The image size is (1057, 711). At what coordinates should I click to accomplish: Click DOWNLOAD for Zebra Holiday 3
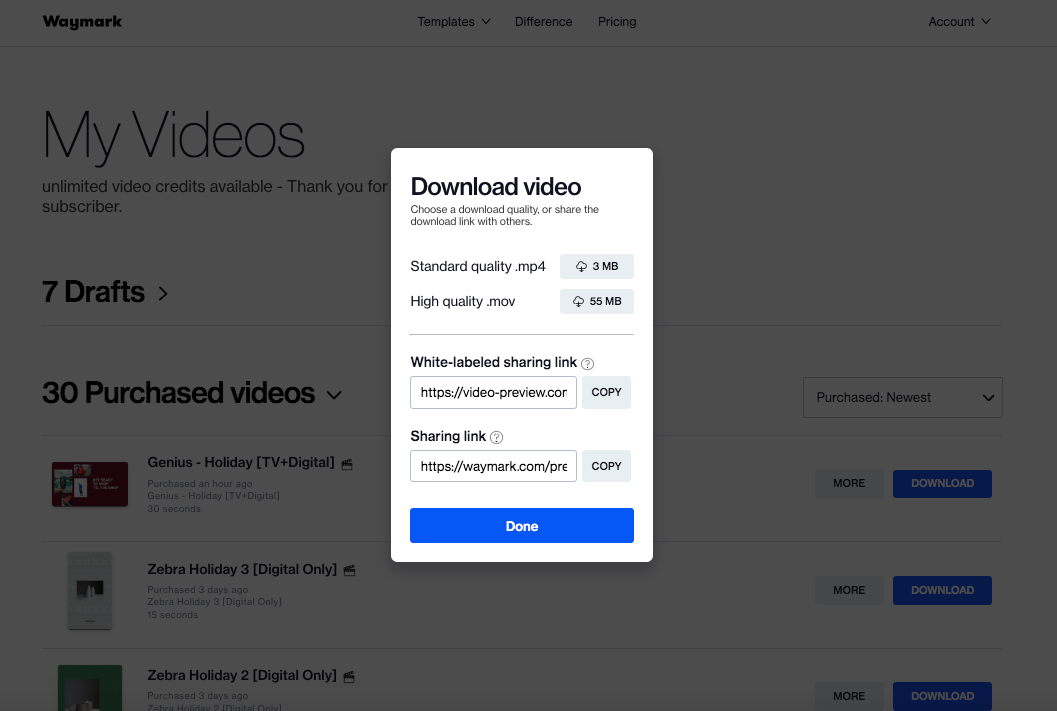(x=942, y=590)
